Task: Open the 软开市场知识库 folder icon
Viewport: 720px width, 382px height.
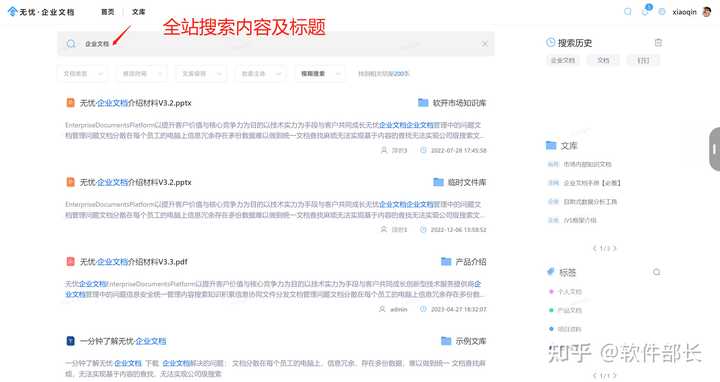Action: (x=423, y=102)
